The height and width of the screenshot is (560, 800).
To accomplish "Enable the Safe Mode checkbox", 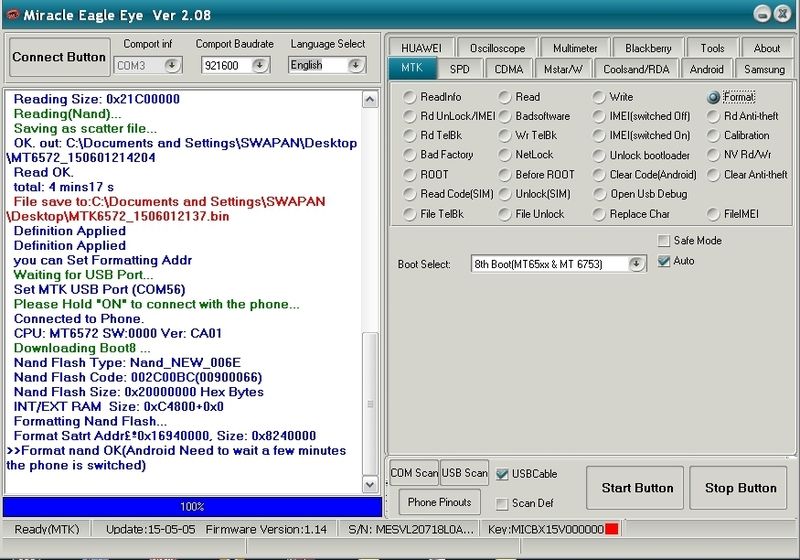I will [663, 240].
